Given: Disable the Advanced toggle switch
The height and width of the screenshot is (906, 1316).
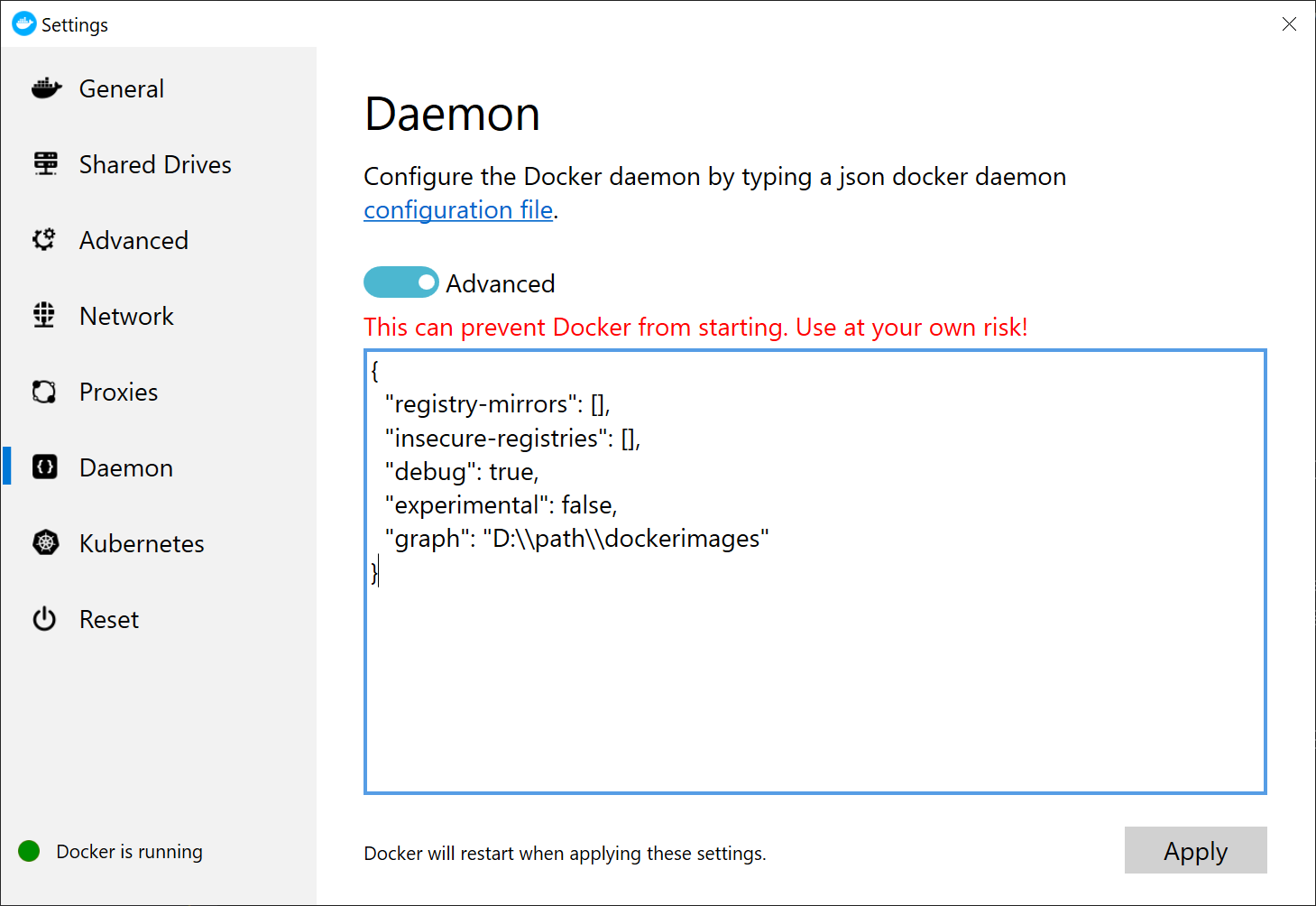Looking at the screenshot, I should coord(400,282).
